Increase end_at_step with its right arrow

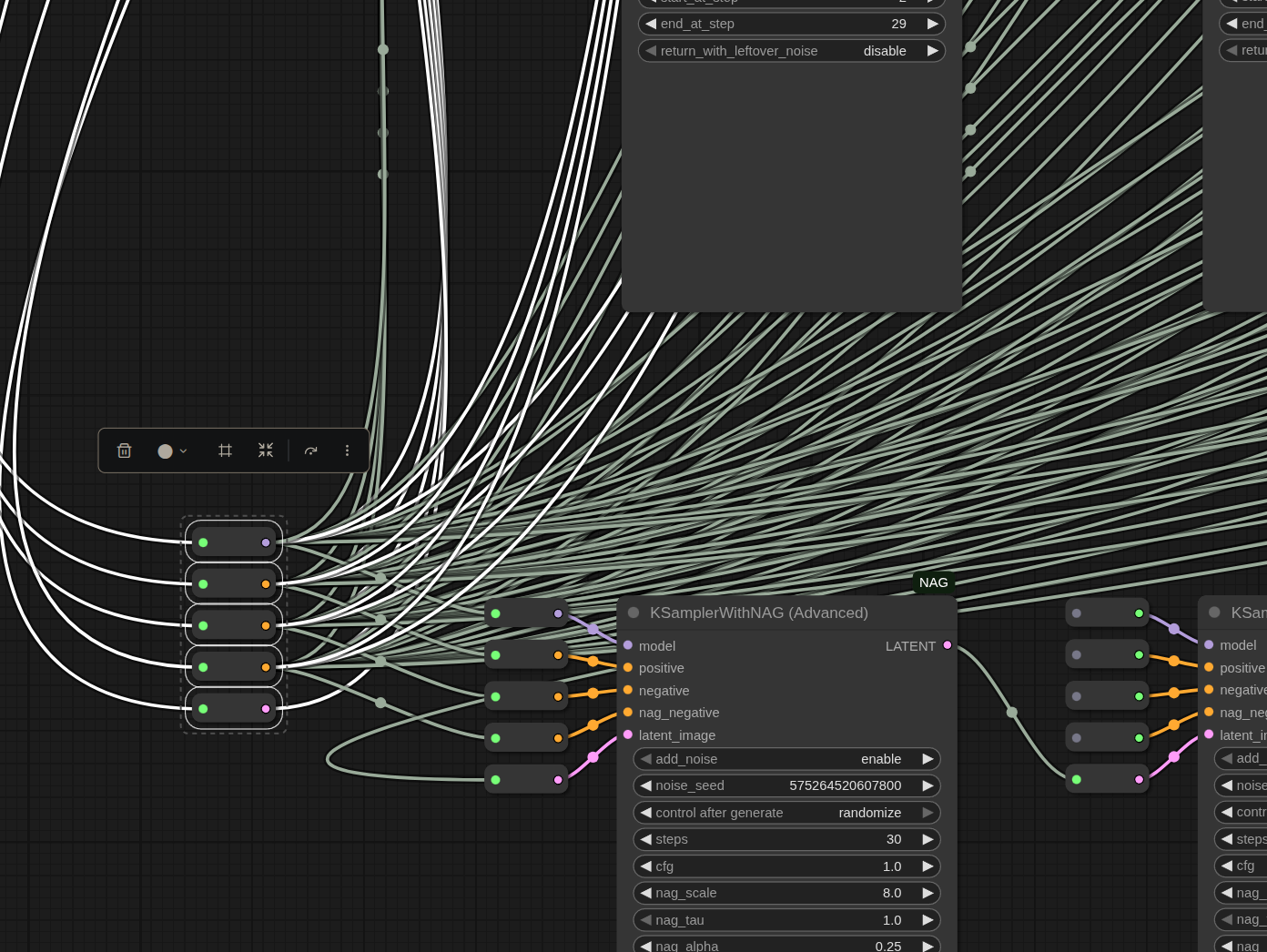(933, 24)
